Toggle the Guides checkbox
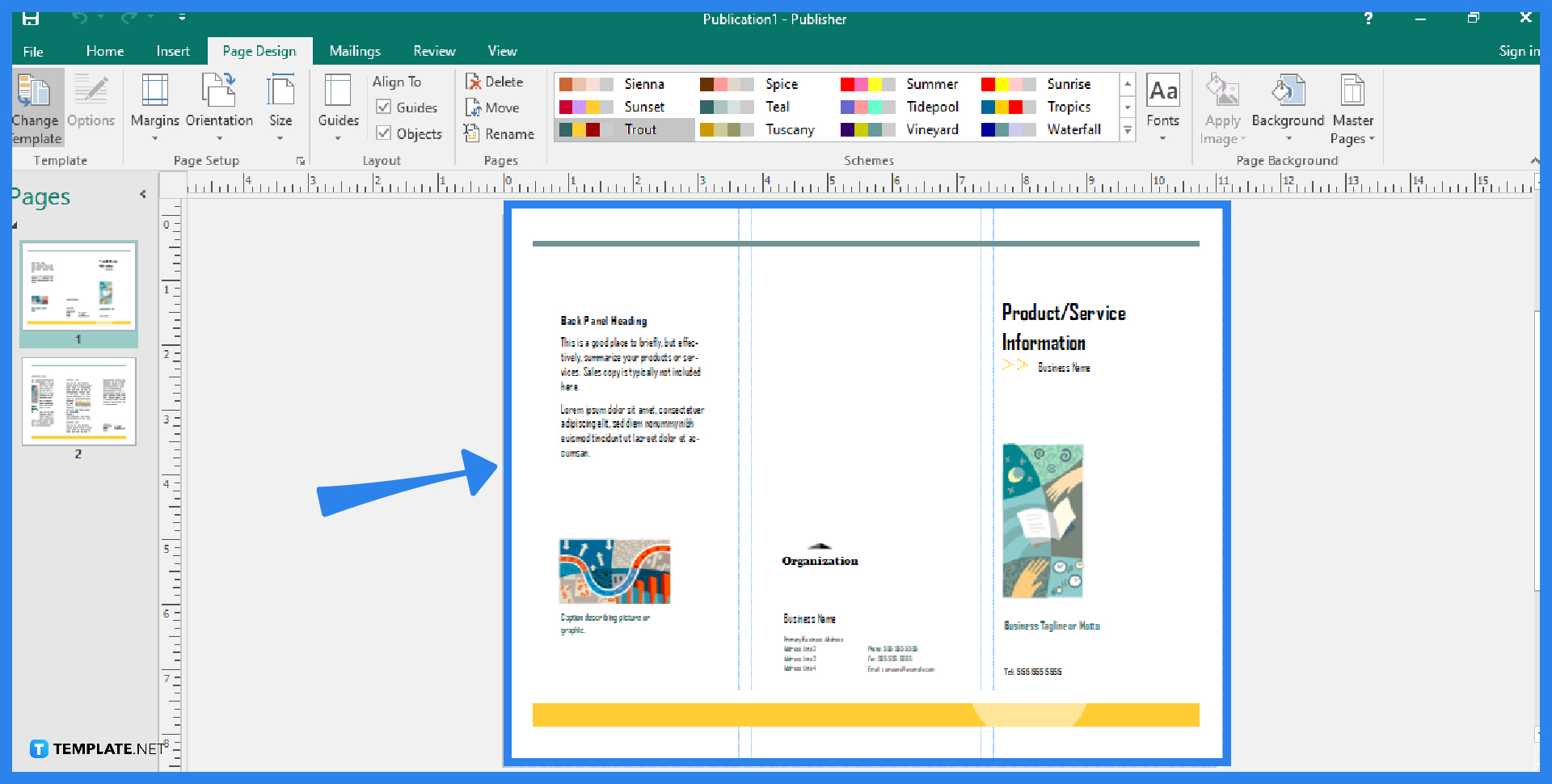The image size is (1552, 784). [x=385, y=107]
